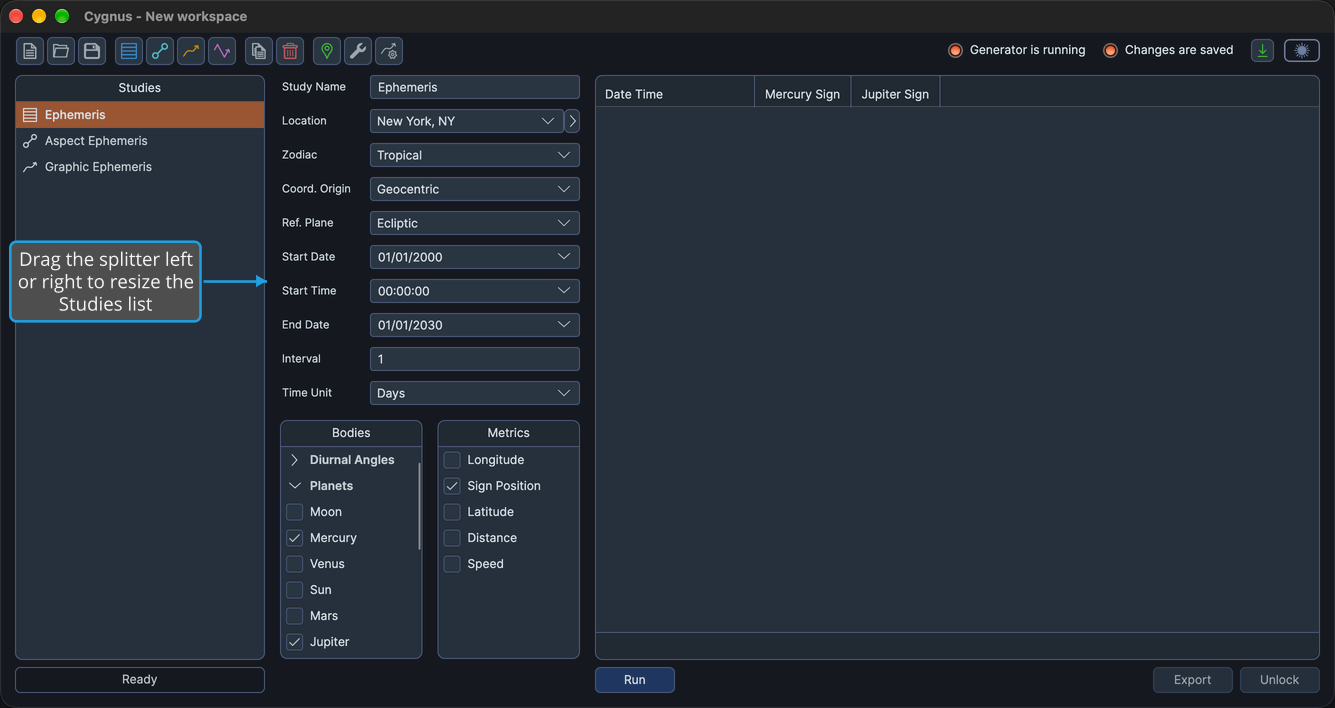Open the Location dropdown showing New York

(466, 121)
